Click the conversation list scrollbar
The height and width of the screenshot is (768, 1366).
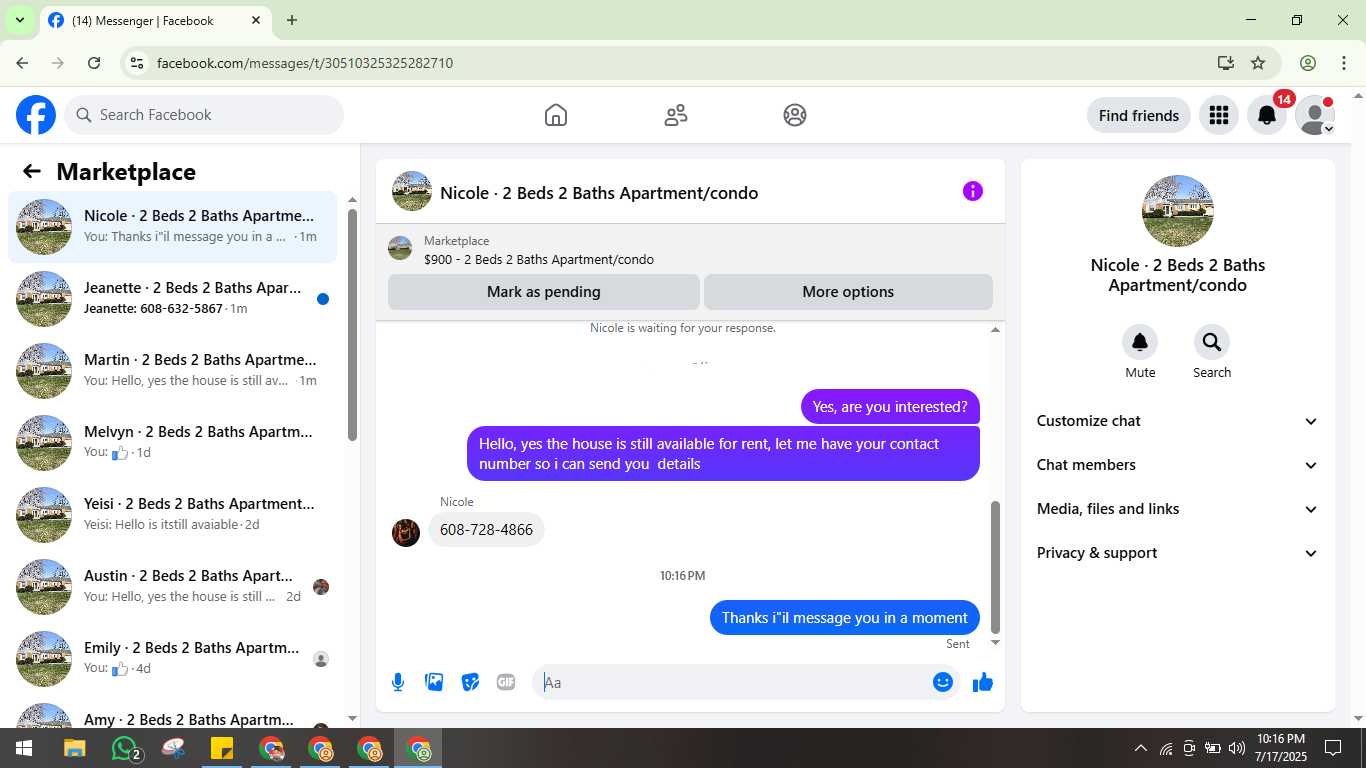coord(352,324)
